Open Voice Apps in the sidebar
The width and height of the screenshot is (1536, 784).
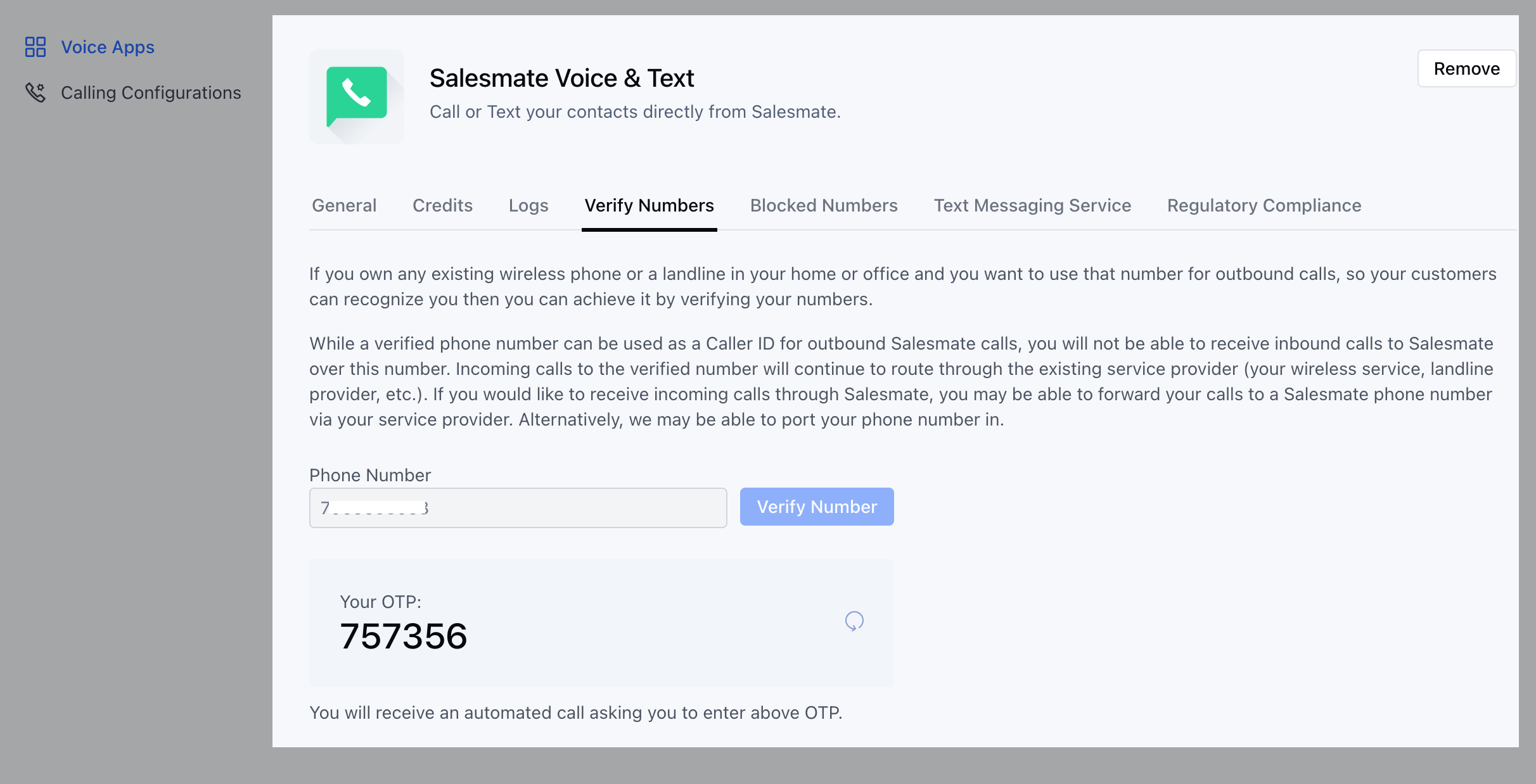(108, 47)
